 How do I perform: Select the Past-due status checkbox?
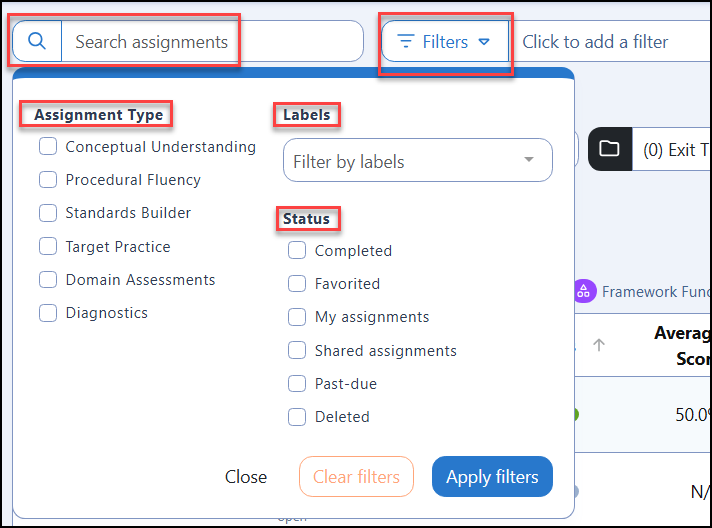pos(297,384)
